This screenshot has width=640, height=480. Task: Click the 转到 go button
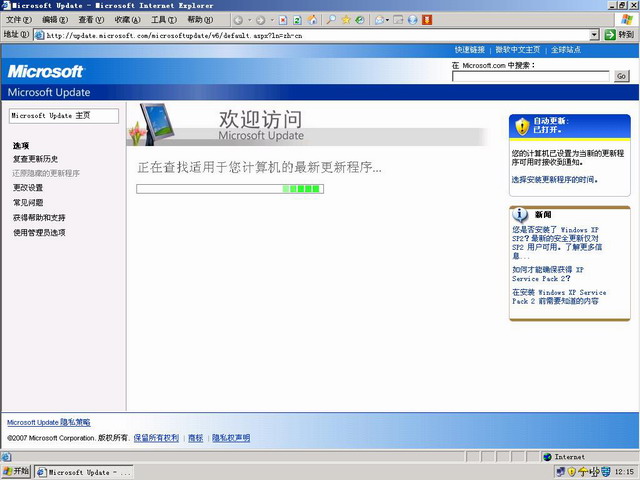point(620,35)
